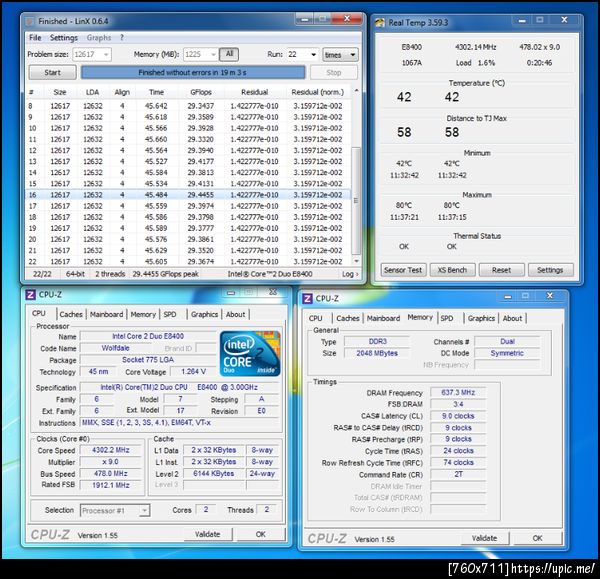
Task: Switch to Mainboard tab in left CPU-Z
Action: [106, 314]
